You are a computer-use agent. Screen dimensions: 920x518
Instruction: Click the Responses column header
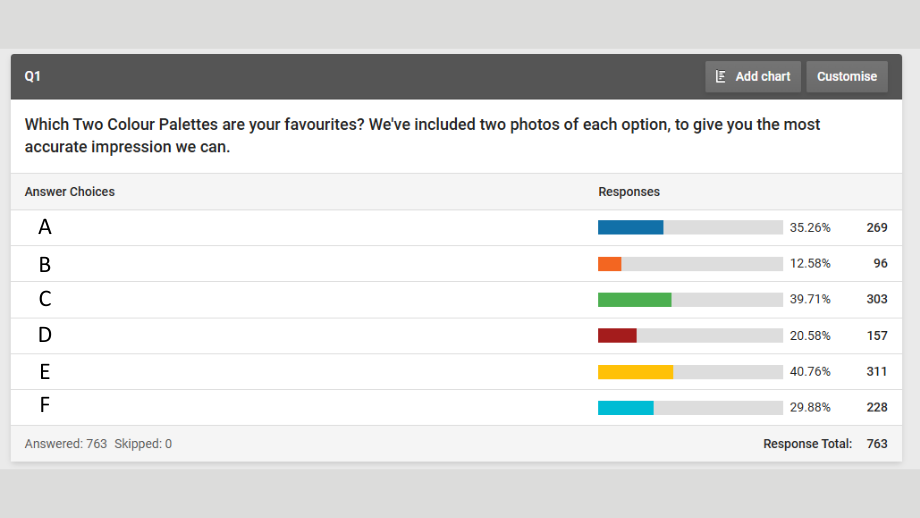coord(629,192)
